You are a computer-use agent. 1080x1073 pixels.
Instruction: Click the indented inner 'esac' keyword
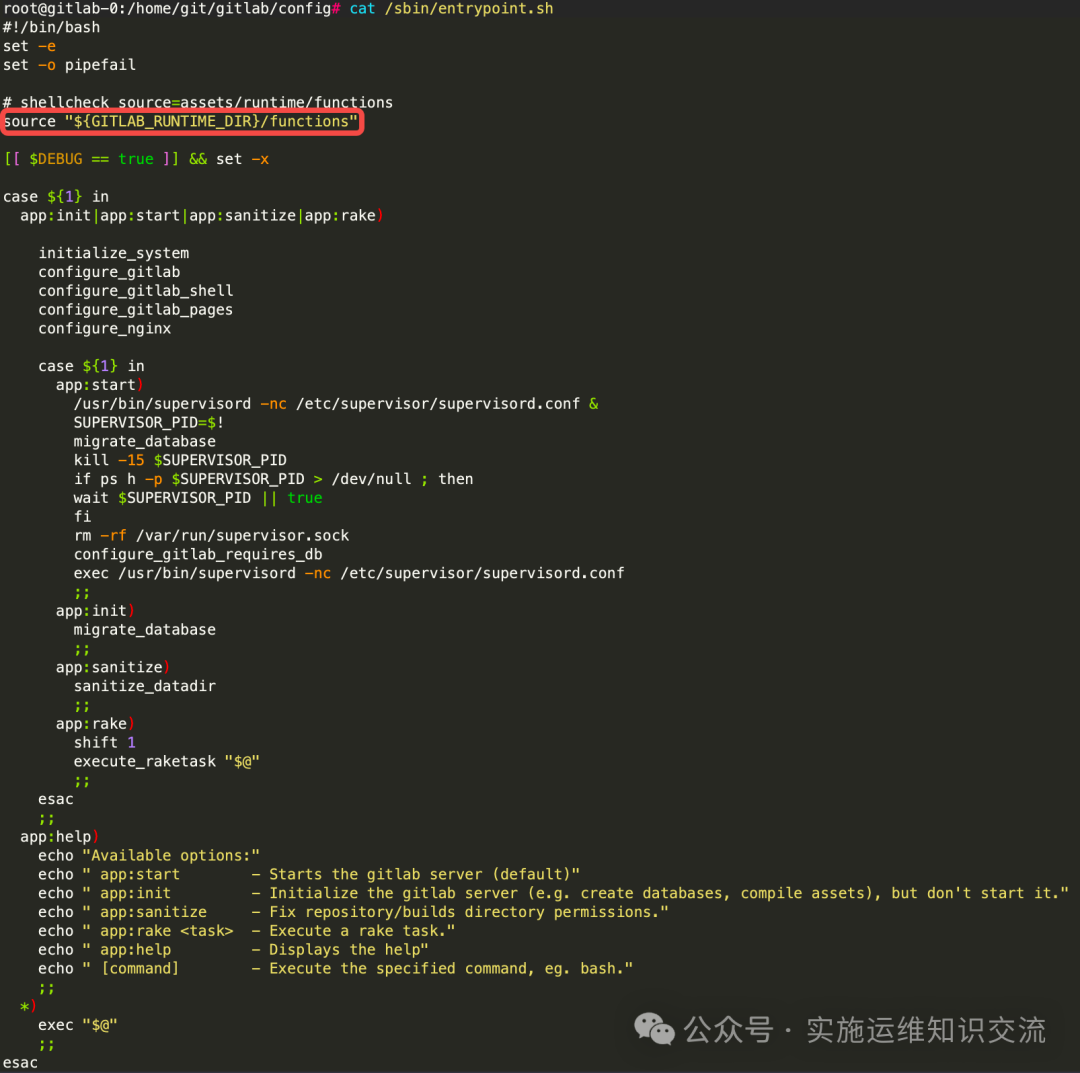click(56, 799)
